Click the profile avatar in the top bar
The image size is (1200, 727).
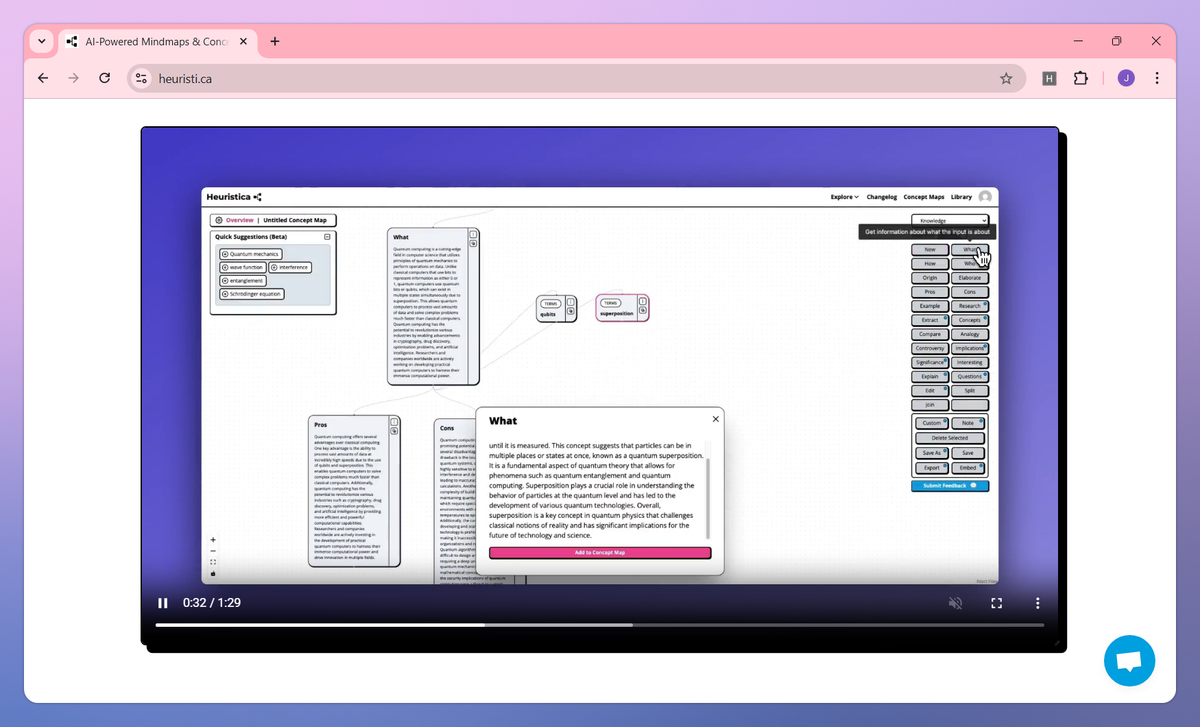985,197
